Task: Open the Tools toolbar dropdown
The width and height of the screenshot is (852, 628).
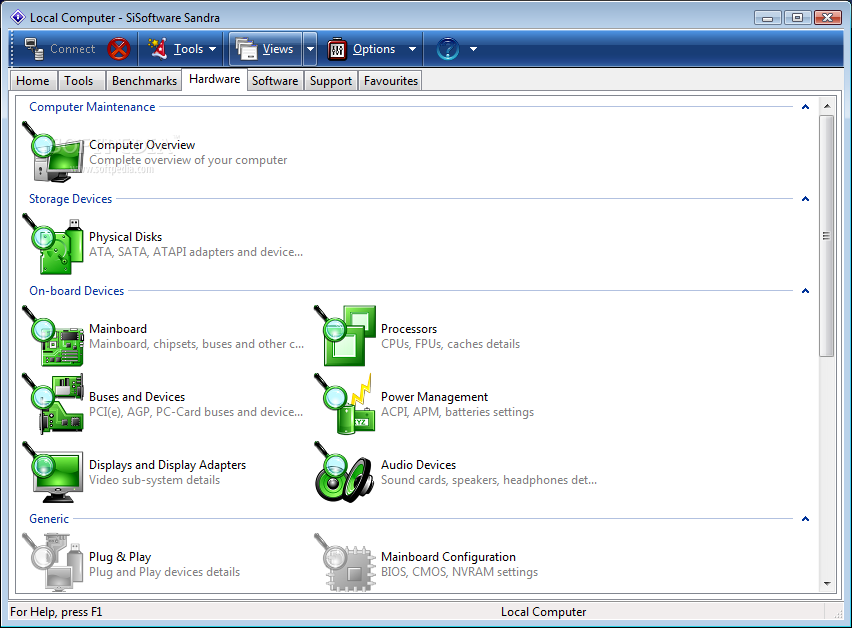Action: (212, 49)
